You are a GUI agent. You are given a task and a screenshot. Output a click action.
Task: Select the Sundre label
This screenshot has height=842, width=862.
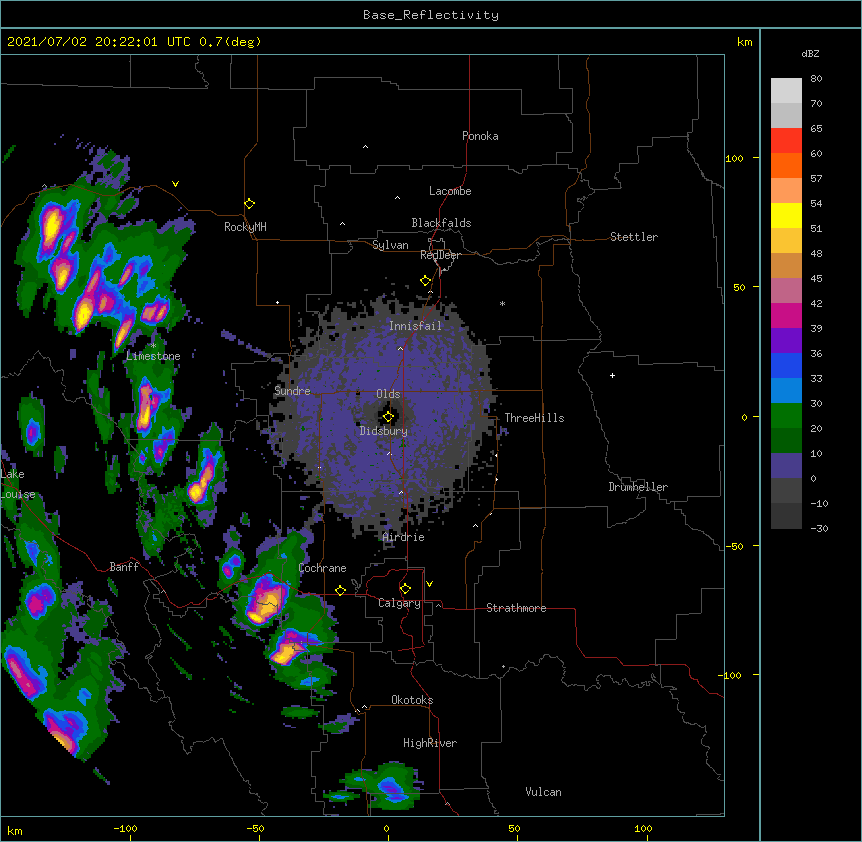point(292,391)
